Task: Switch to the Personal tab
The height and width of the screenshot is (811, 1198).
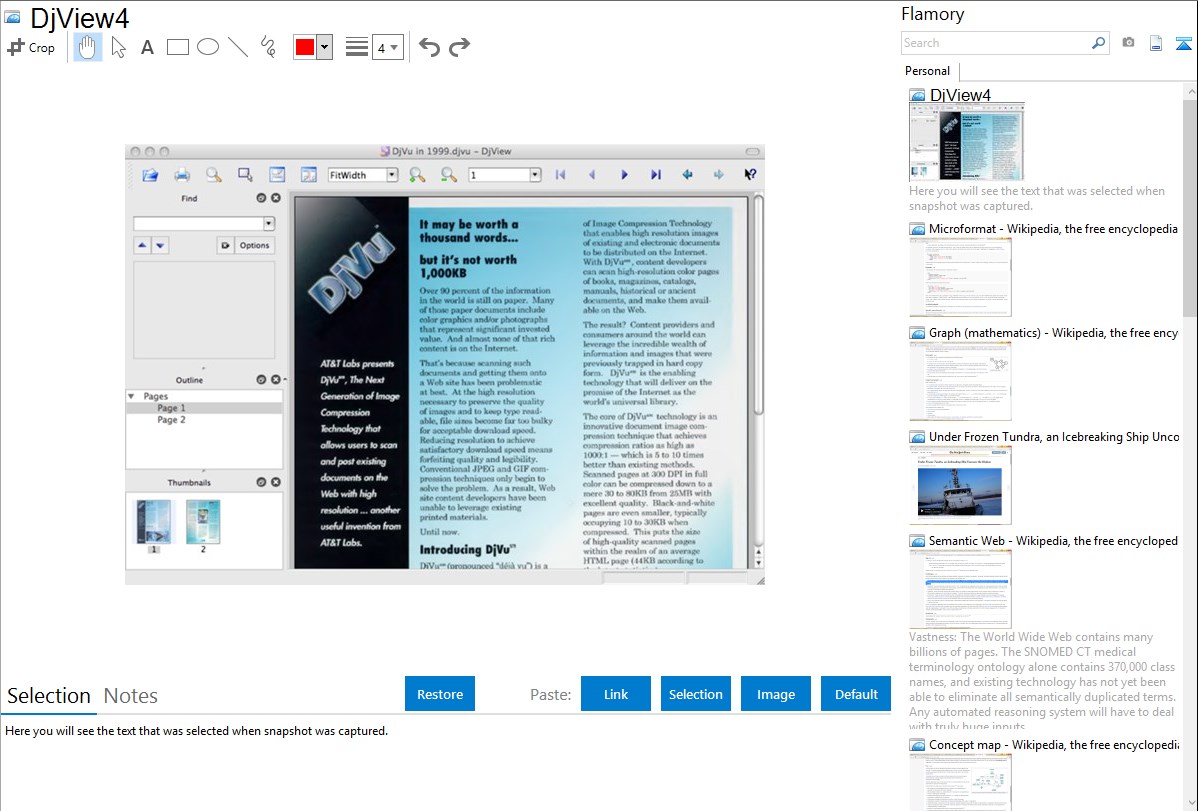Action: [x=928, y=70]
